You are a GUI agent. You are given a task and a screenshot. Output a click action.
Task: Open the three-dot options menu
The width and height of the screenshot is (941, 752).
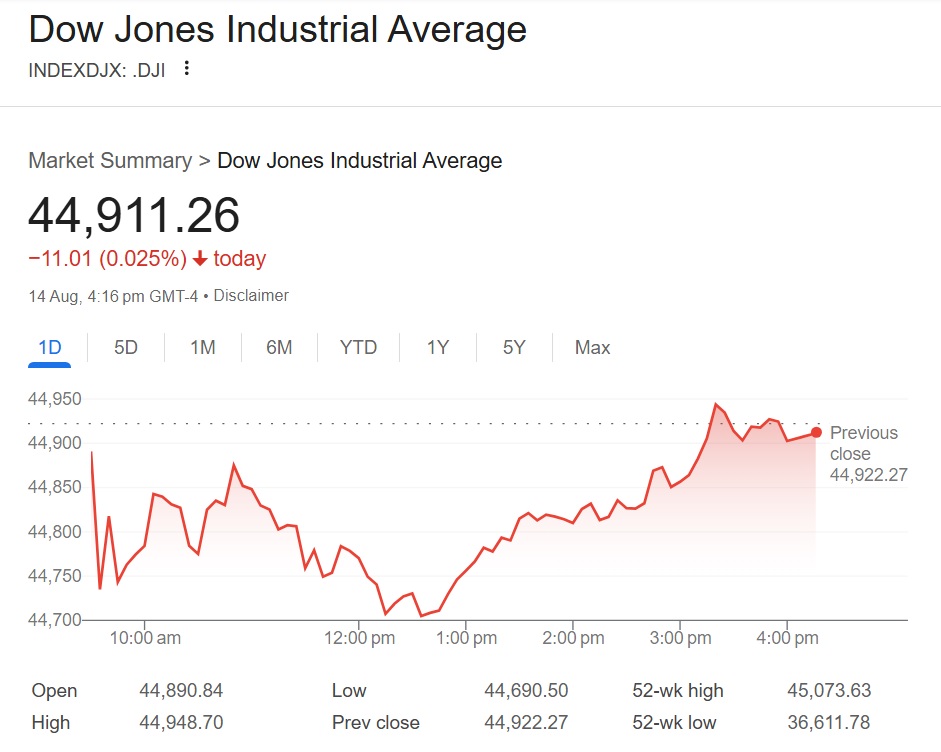coord(186,68)
